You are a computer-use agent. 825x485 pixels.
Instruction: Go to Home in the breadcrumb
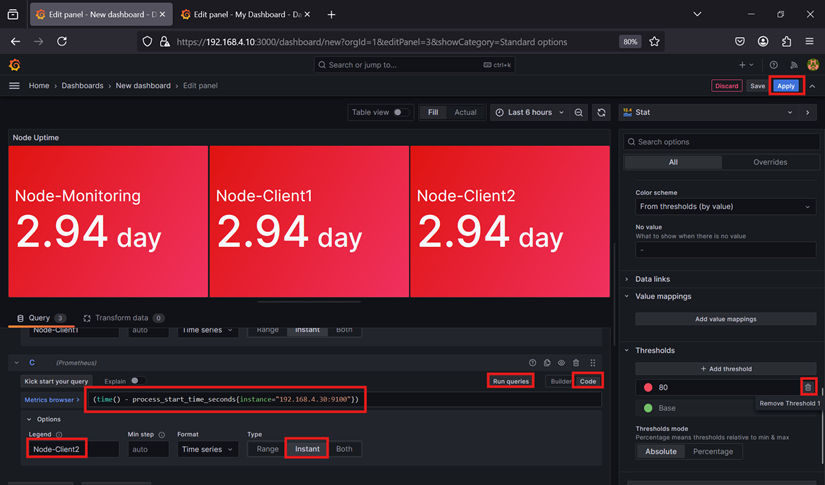pyautogui.click(x=39, y=86)
